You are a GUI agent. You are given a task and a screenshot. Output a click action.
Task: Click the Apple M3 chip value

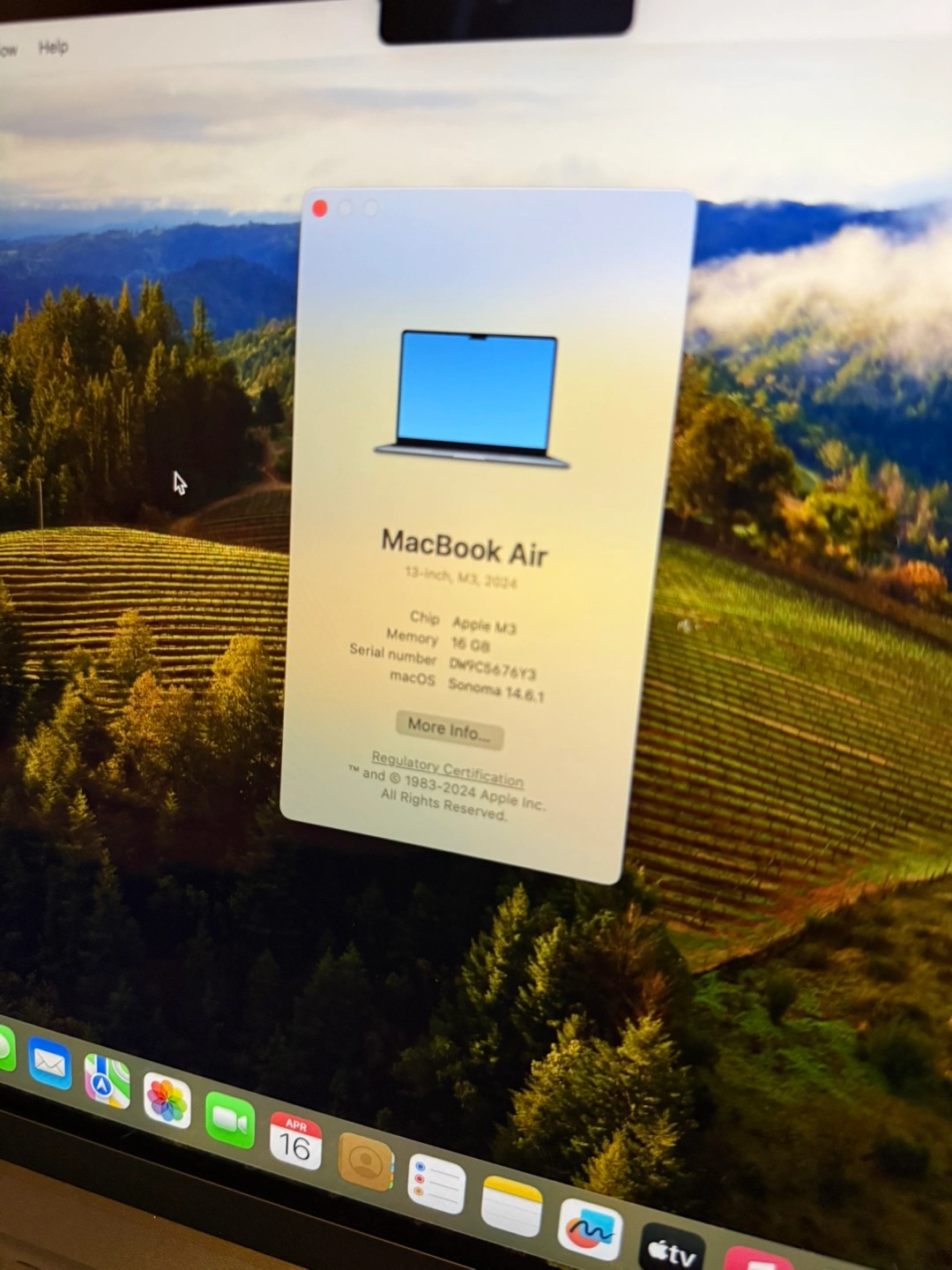pyautogui.click(x=484, y=625)
